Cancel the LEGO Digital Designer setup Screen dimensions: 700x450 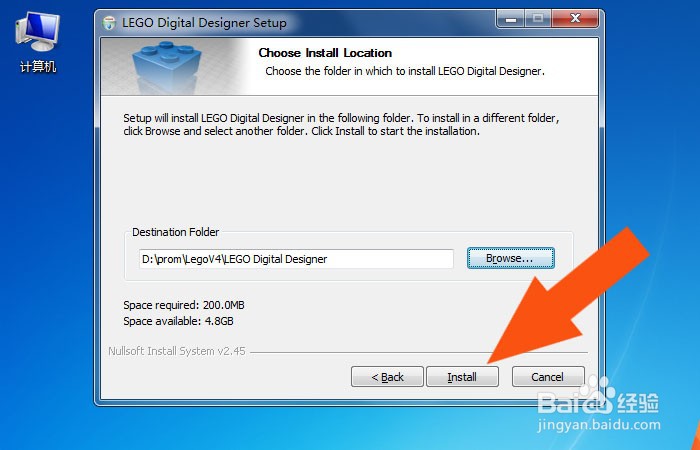(548, 377)
